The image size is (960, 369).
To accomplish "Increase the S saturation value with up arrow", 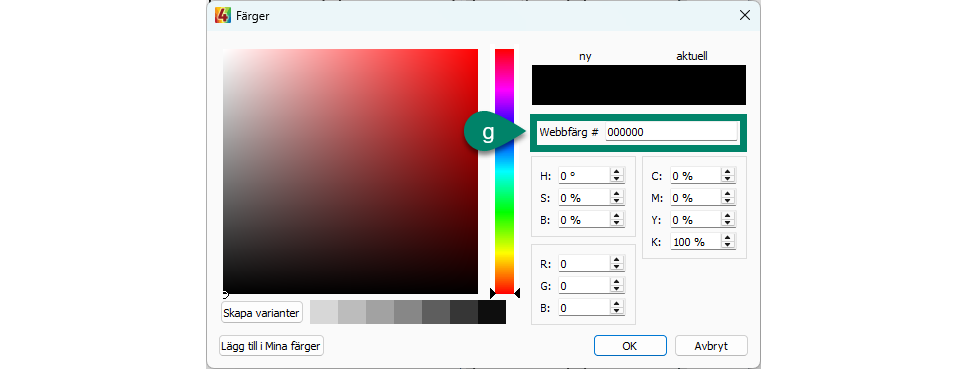I will (617, 194).
